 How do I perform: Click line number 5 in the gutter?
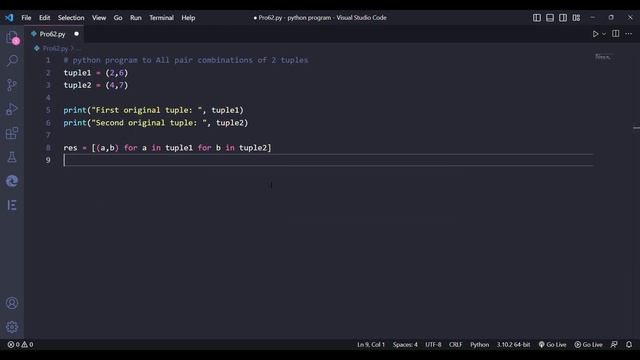[48, 110]
